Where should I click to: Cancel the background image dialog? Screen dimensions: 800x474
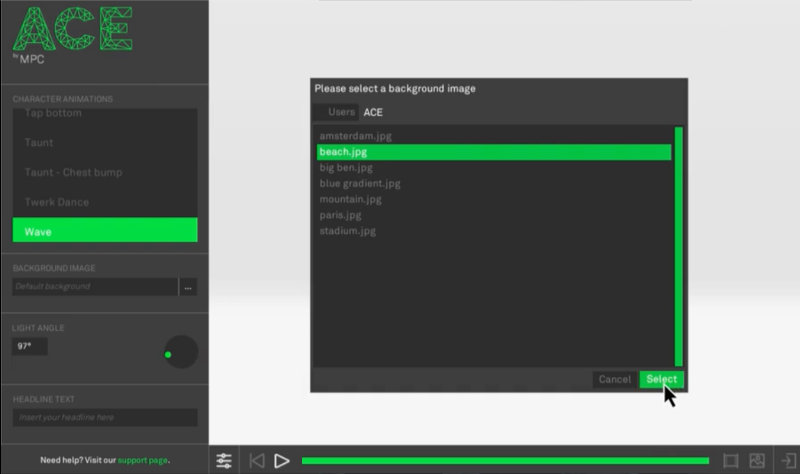pyautogui.click(x=614, y=379)
